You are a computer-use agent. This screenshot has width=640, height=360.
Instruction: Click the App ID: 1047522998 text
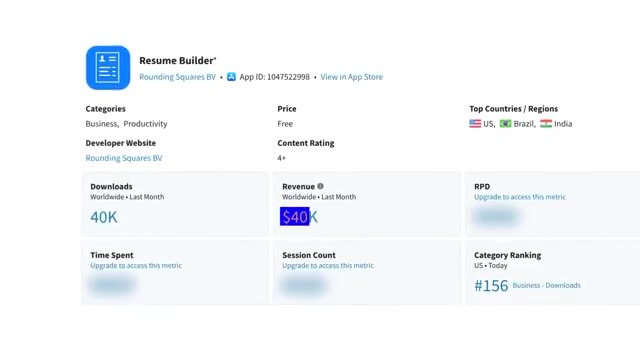[x=275, y=77]
